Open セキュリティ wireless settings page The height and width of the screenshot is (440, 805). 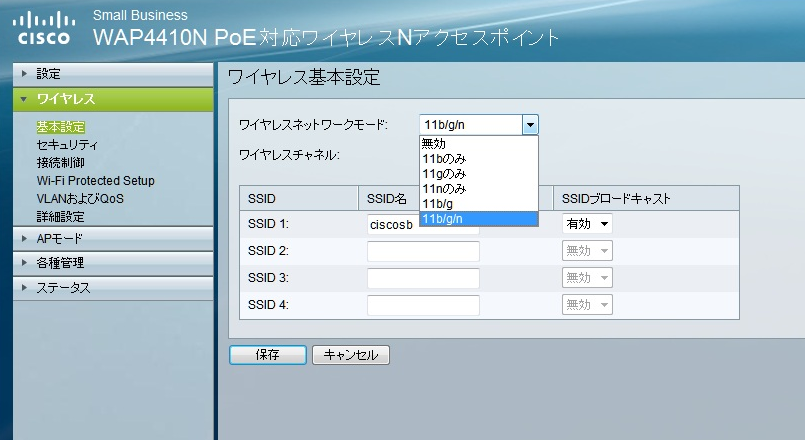click(x=67, y=145)
